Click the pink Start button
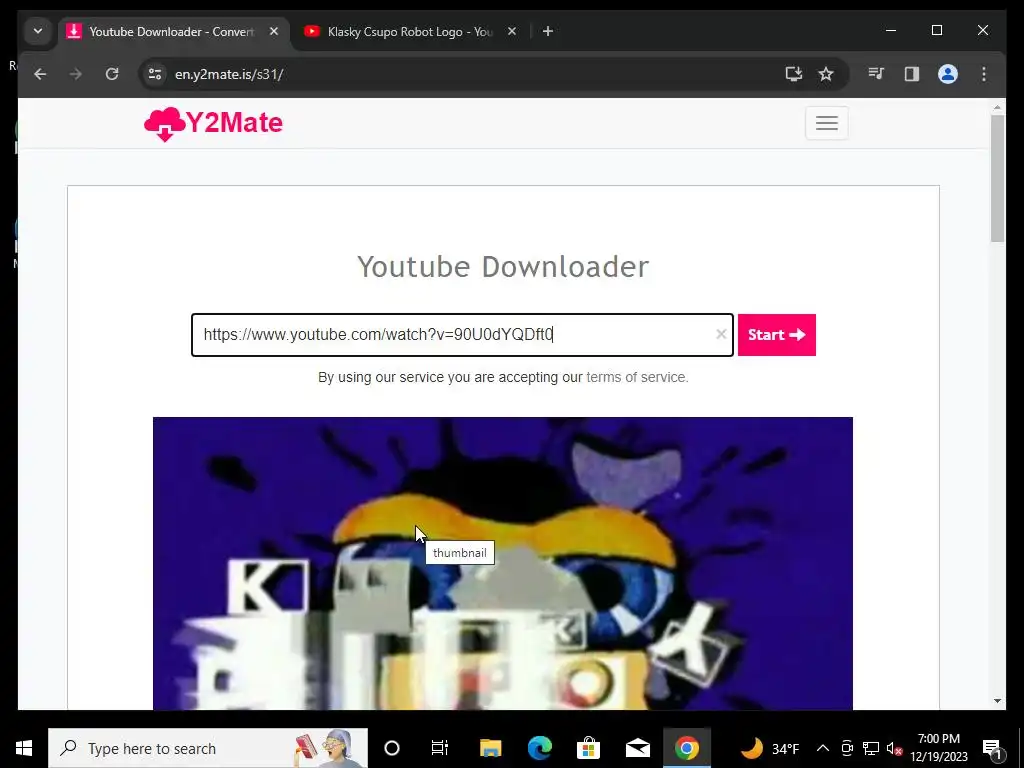This screenshot has height=768, width=1024. point(776,335)
